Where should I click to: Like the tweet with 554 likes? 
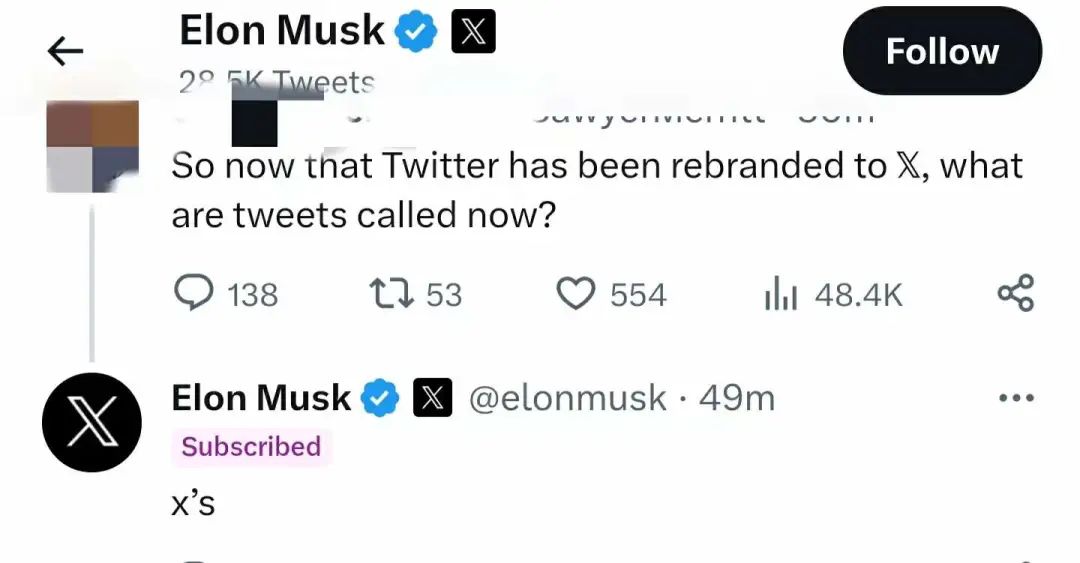[575, 294]
